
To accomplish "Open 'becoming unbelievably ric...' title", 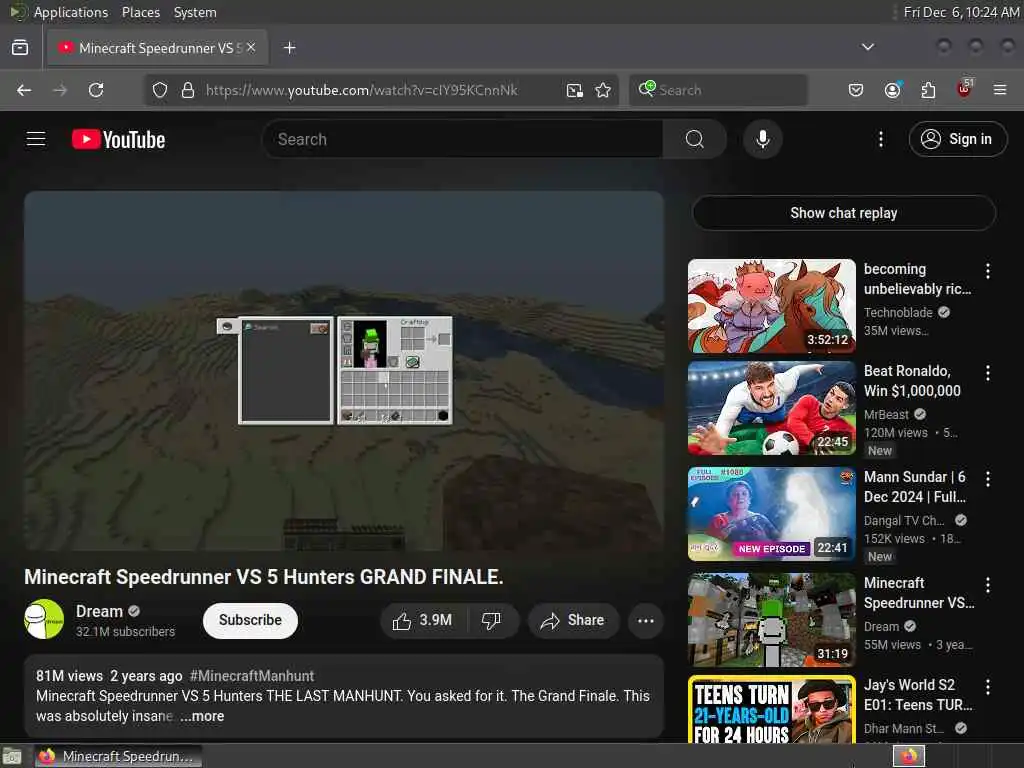I will point(918,279).
